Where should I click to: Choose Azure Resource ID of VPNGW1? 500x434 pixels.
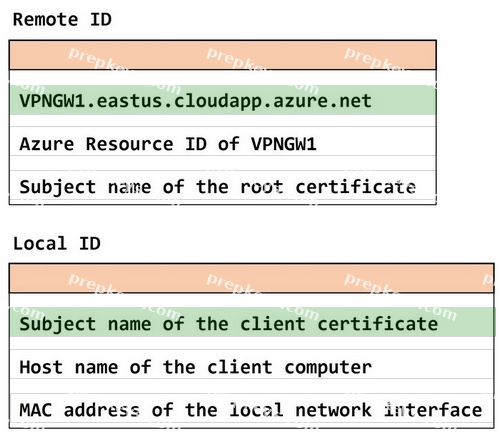coord(223,144)
